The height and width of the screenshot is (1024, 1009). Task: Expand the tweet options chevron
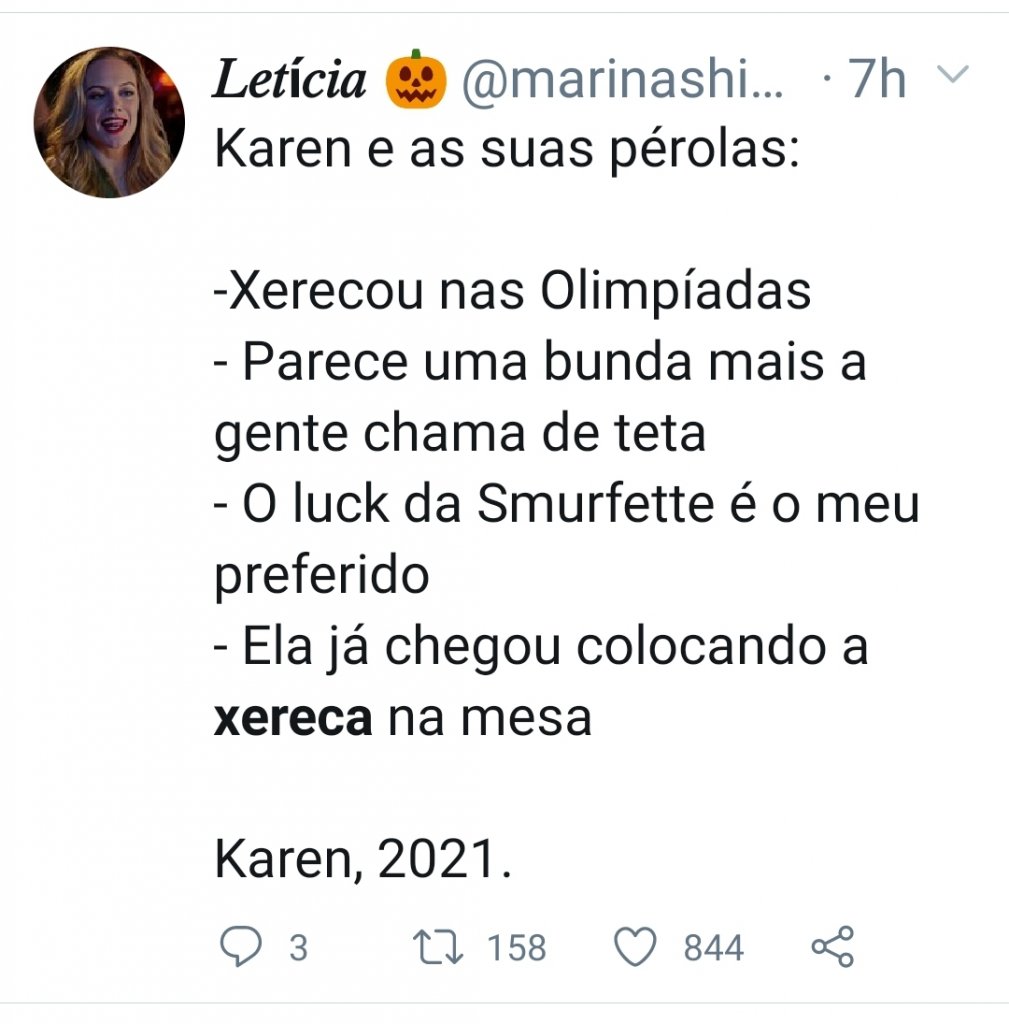953,73
